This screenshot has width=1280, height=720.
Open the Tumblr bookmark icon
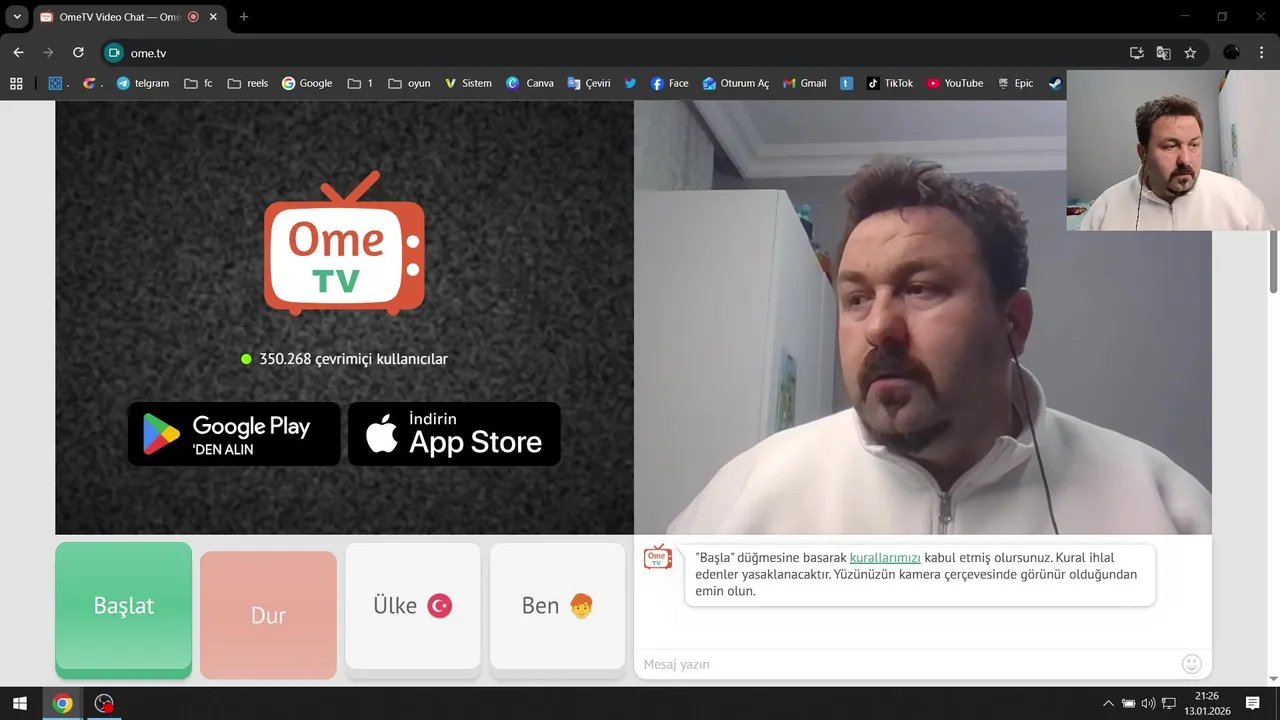click(x=847, y=83)
